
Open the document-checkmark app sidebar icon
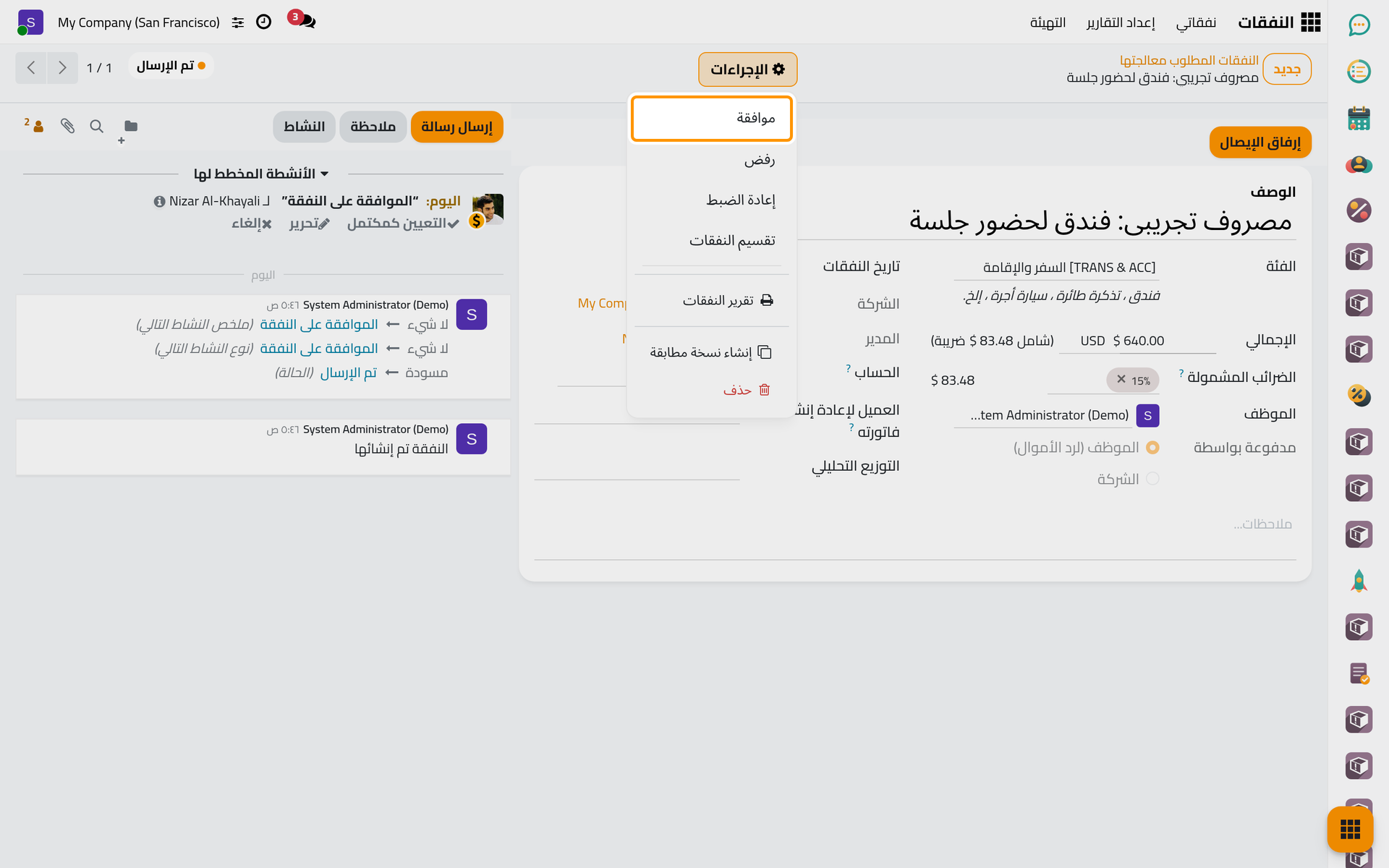(1359, 673)
